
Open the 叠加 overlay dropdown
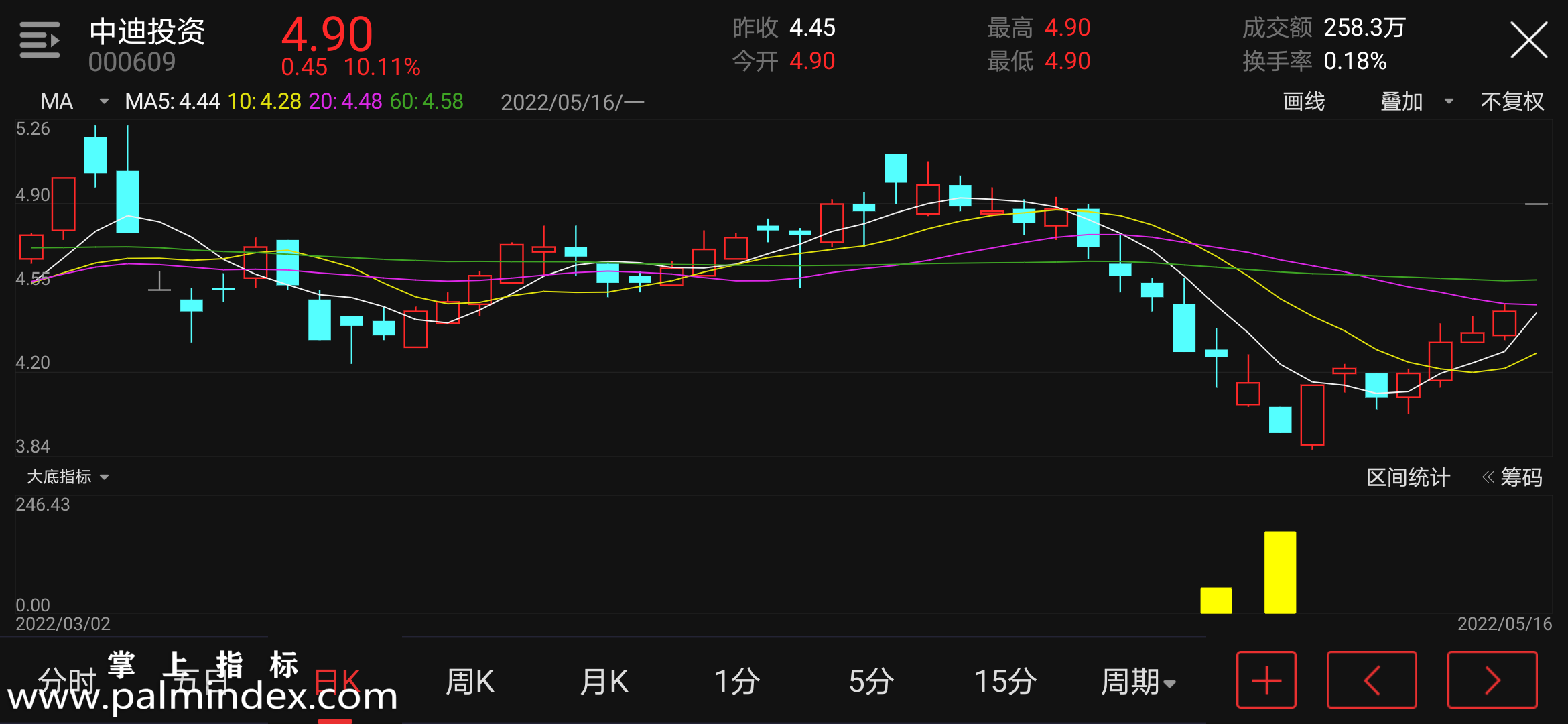coord(1416,101)
